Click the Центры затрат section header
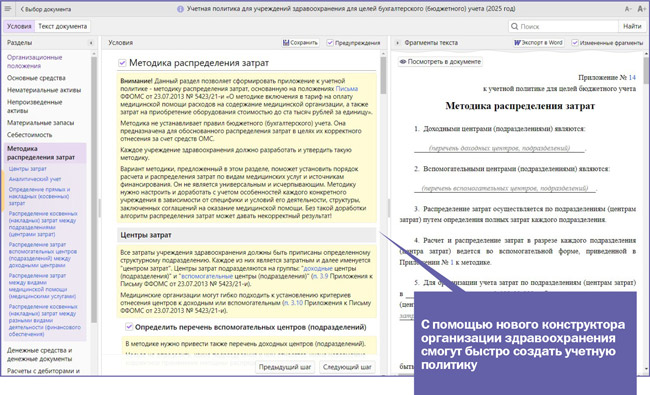 tap(246, 235)
